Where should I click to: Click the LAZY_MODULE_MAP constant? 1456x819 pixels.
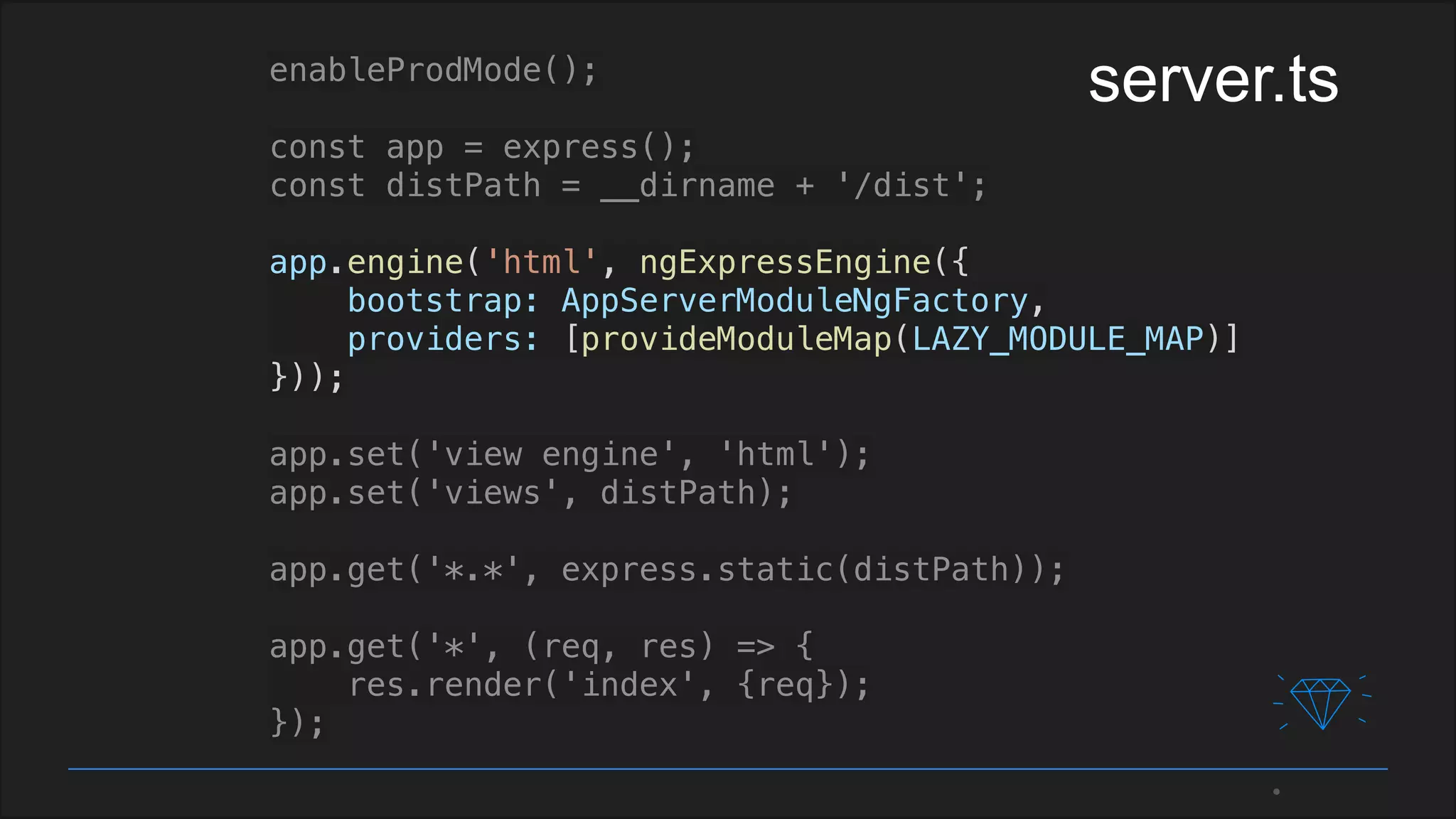click(1057, 339)
